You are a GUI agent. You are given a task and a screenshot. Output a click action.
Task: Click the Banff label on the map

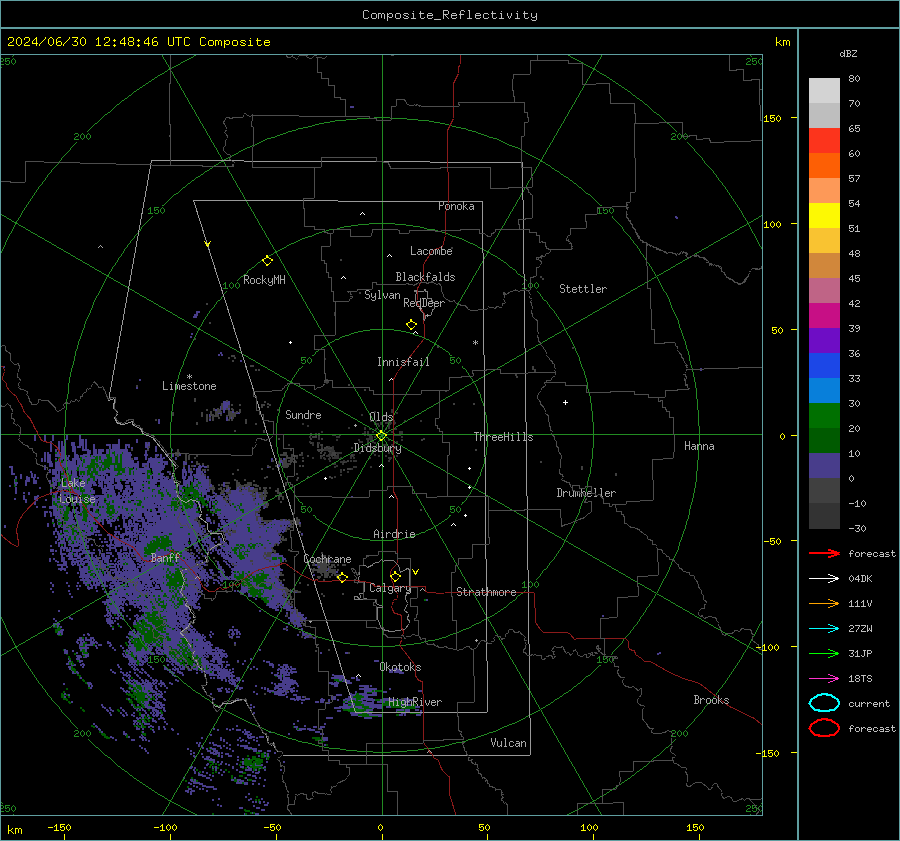[x=165, y=558]
